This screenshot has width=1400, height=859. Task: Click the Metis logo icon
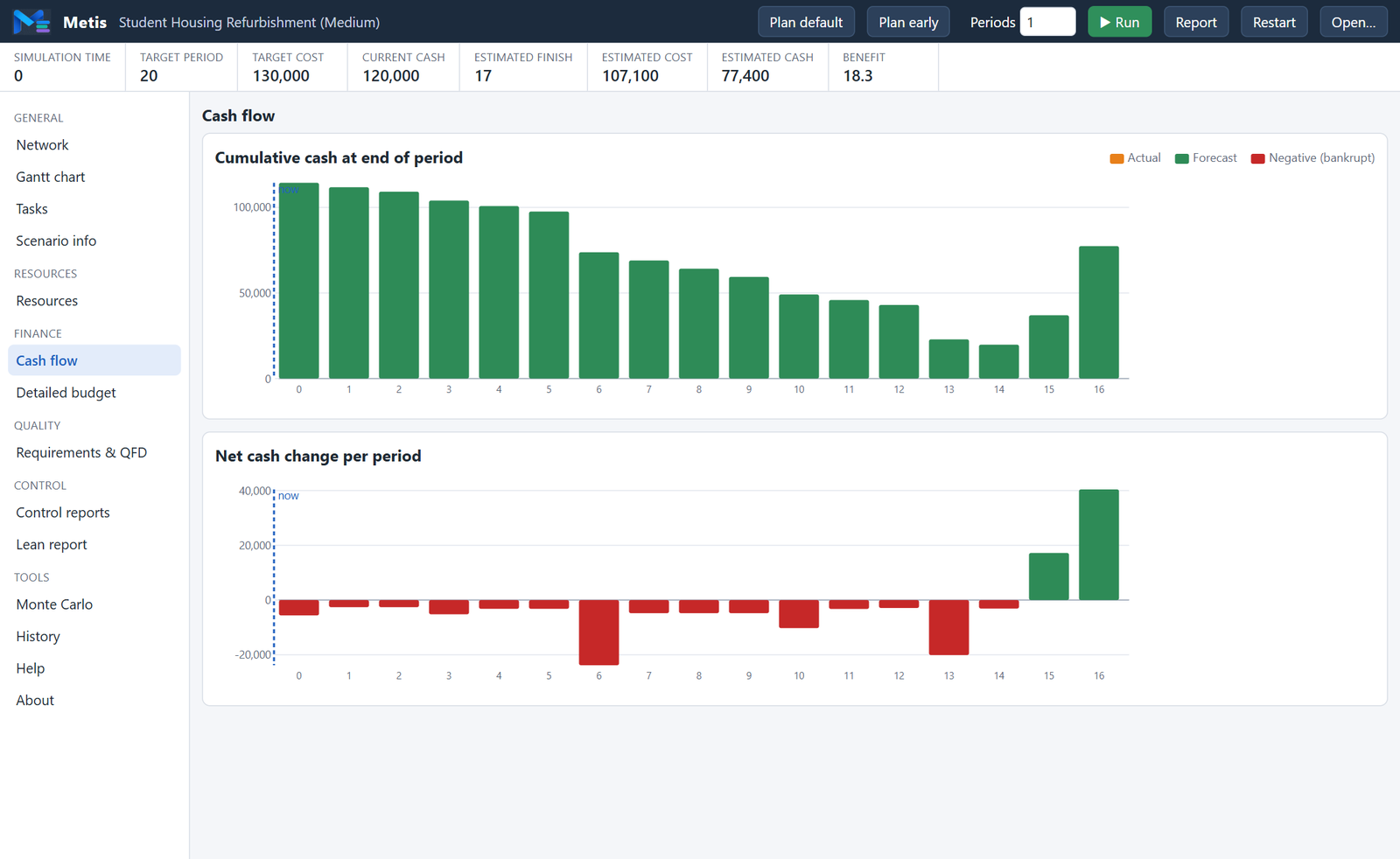click(x=31, y=22)
